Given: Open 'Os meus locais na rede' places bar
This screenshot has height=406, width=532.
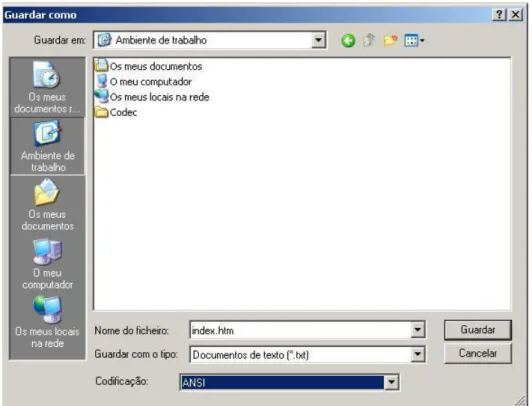Looking at the screenshot, I should [47, 322].
